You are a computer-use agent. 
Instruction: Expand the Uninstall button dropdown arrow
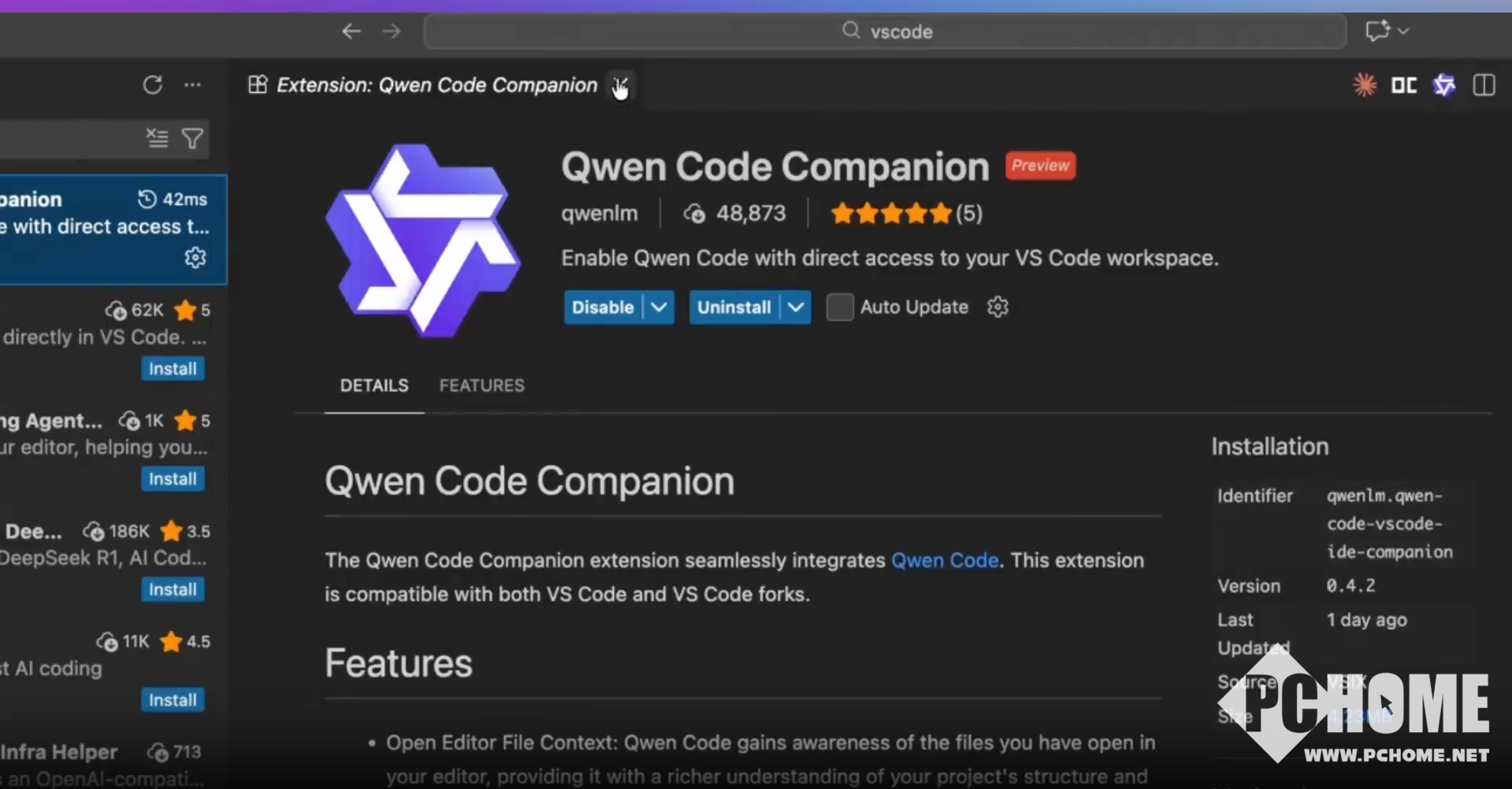click(796, 307)
